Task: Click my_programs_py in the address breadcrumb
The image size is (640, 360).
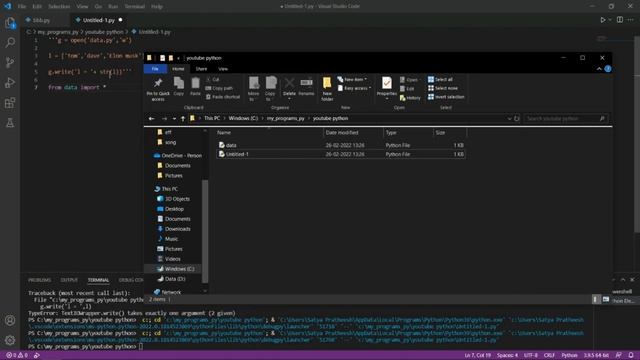Action: [x=286, y=118]
